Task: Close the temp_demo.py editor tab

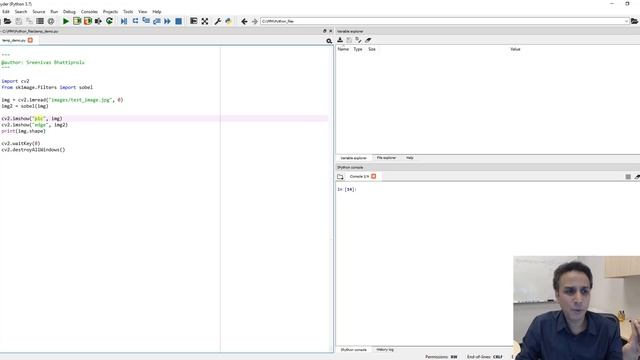Action: point(30,40)
